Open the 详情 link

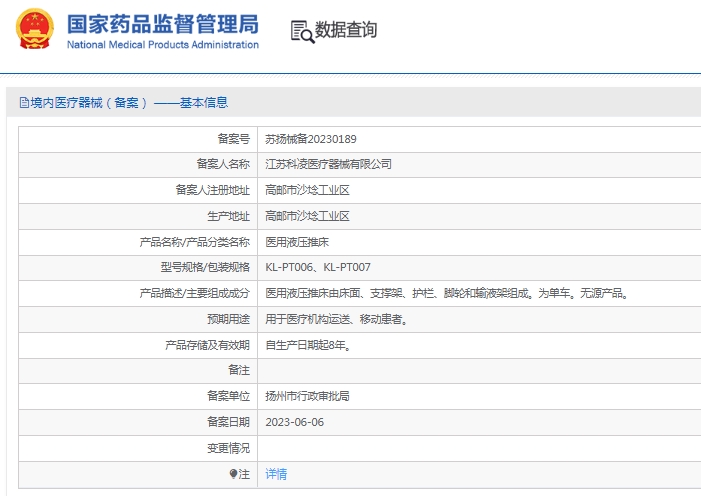(x=276, y=474)
